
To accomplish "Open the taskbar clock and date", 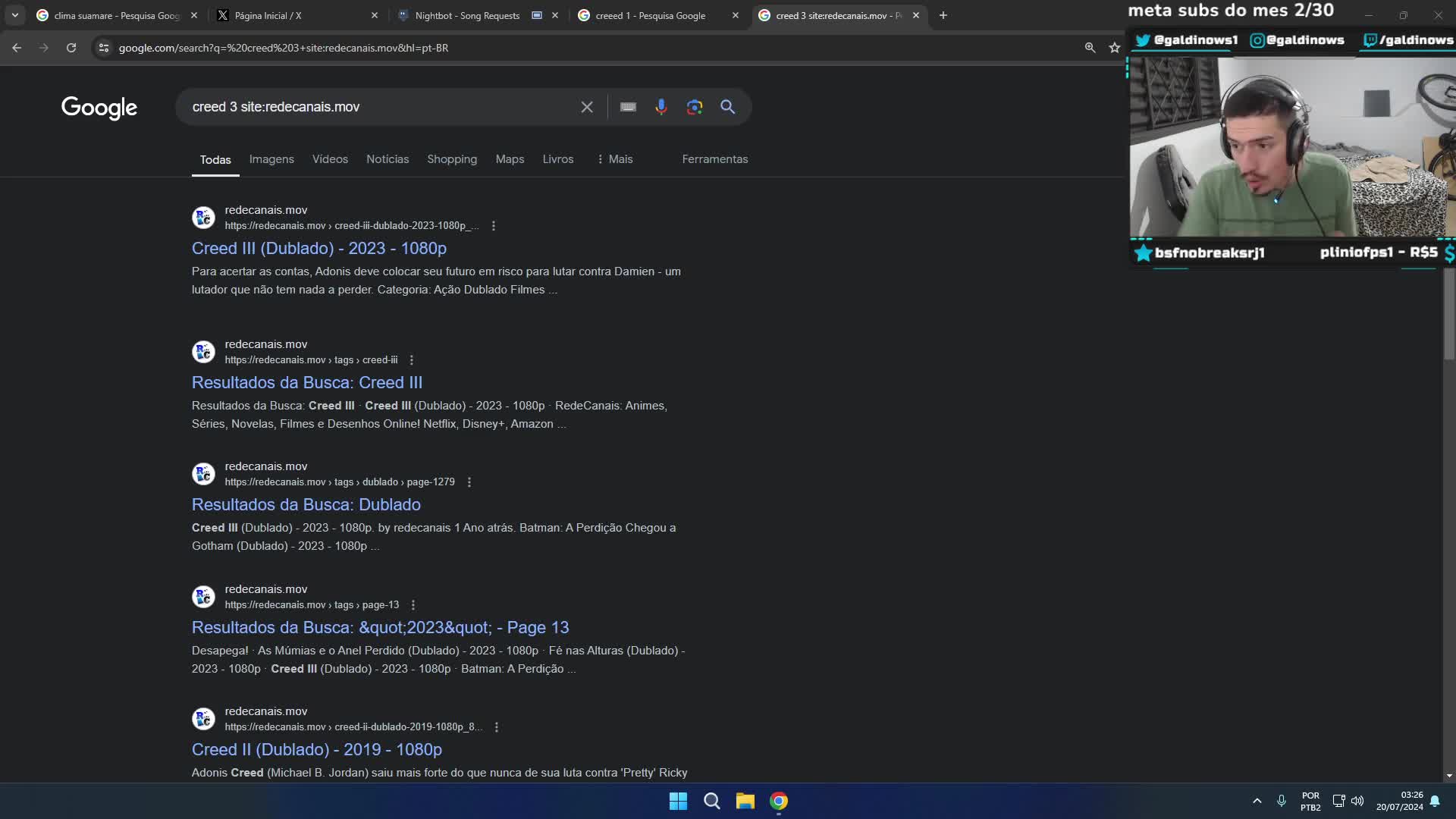I will click(1400, 801).
